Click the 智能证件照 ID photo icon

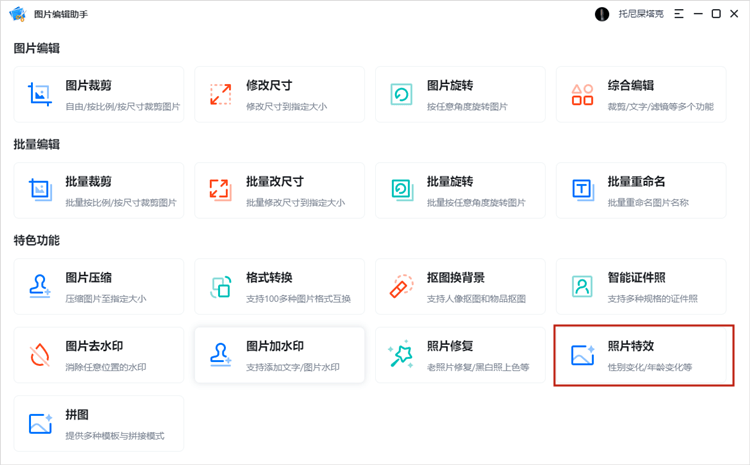pyautogui.click(x=582, y=286)
